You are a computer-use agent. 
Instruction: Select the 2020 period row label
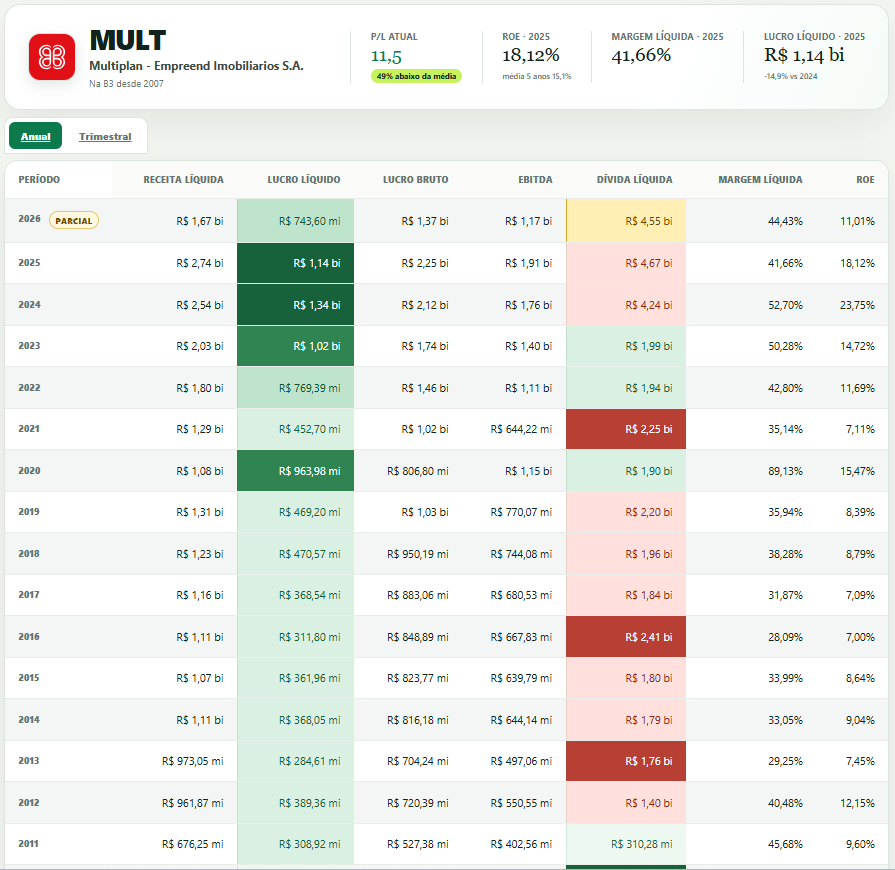click(x=29, y=470)
